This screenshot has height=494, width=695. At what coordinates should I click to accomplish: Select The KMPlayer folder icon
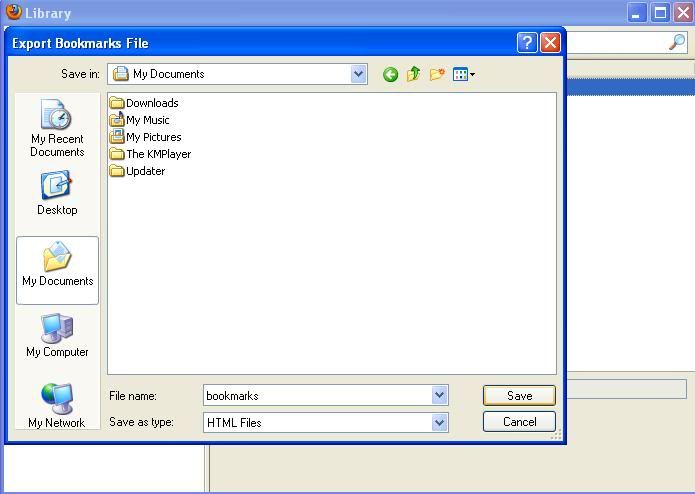click(117, 154)
